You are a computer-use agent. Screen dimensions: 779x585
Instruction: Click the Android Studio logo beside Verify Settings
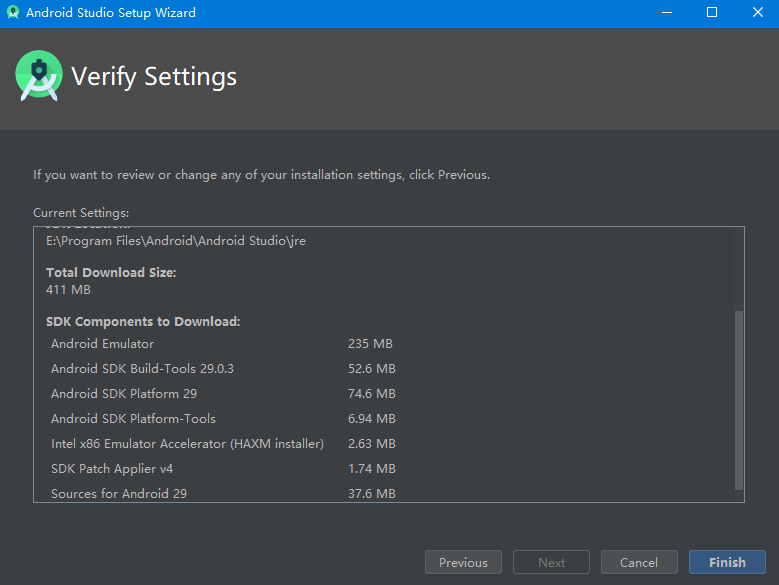click(39, 75)
